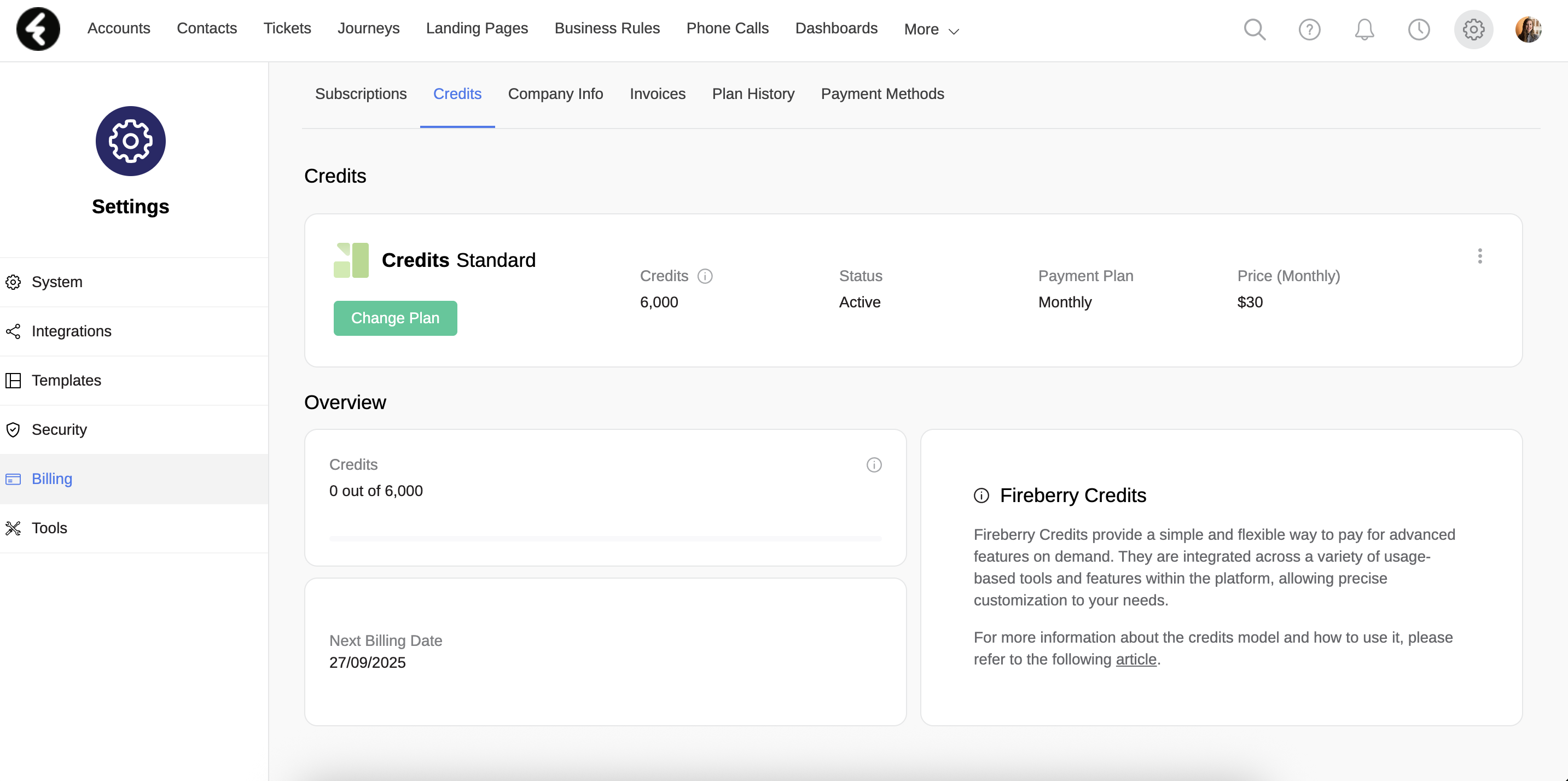1568x781 pixels.
Task: Click the Security shield icon
Action: (x=13, y=430)
